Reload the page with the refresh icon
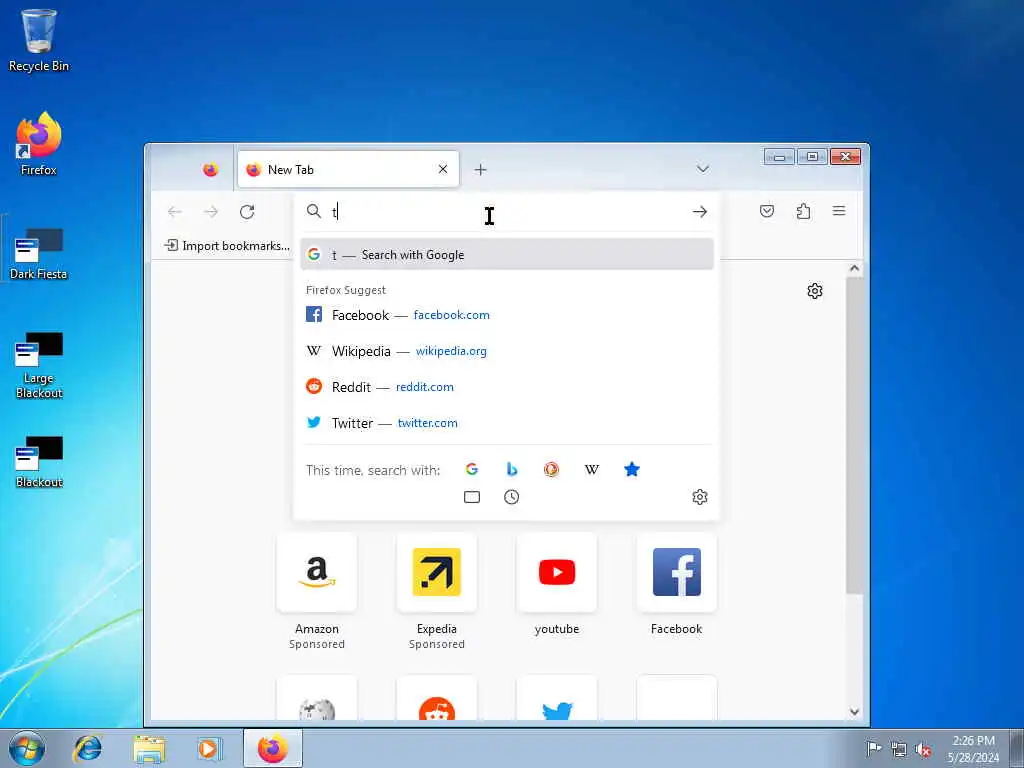Image resolution: width=1024 pixels, height=768 pixels. (x=247, y=212)
